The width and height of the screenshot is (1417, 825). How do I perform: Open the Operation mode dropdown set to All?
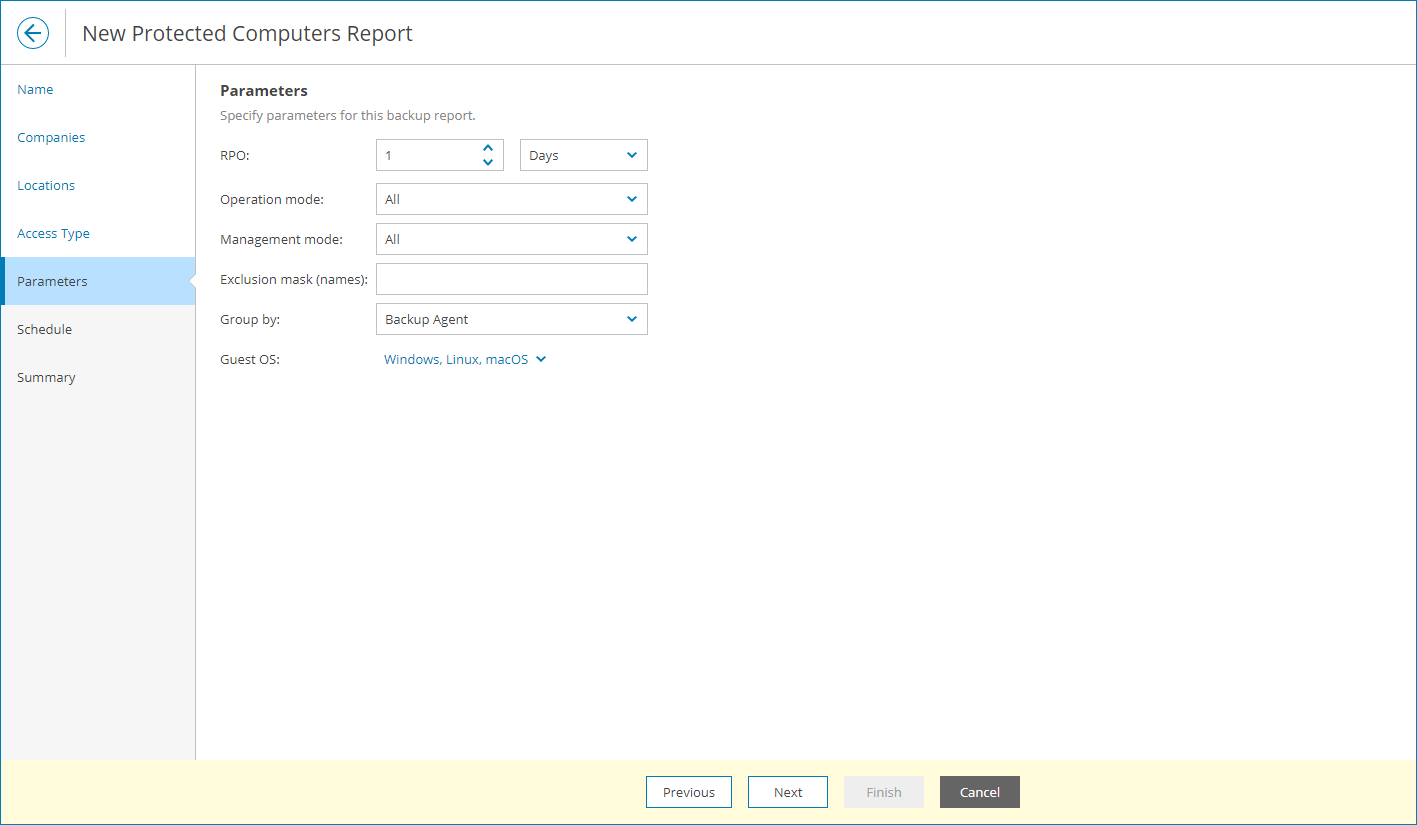point(511,199)
